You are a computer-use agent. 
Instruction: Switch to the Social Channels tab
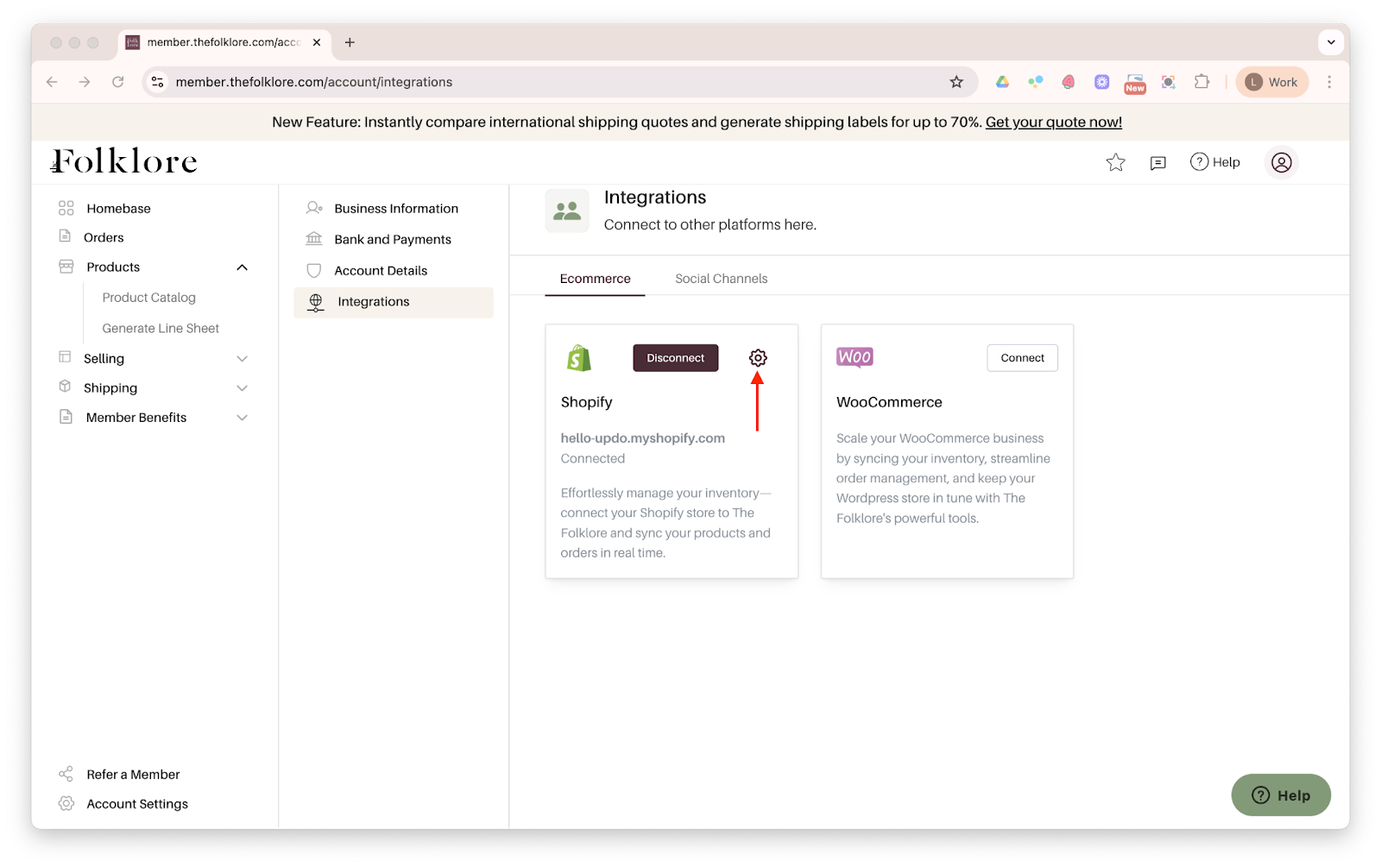721,279
